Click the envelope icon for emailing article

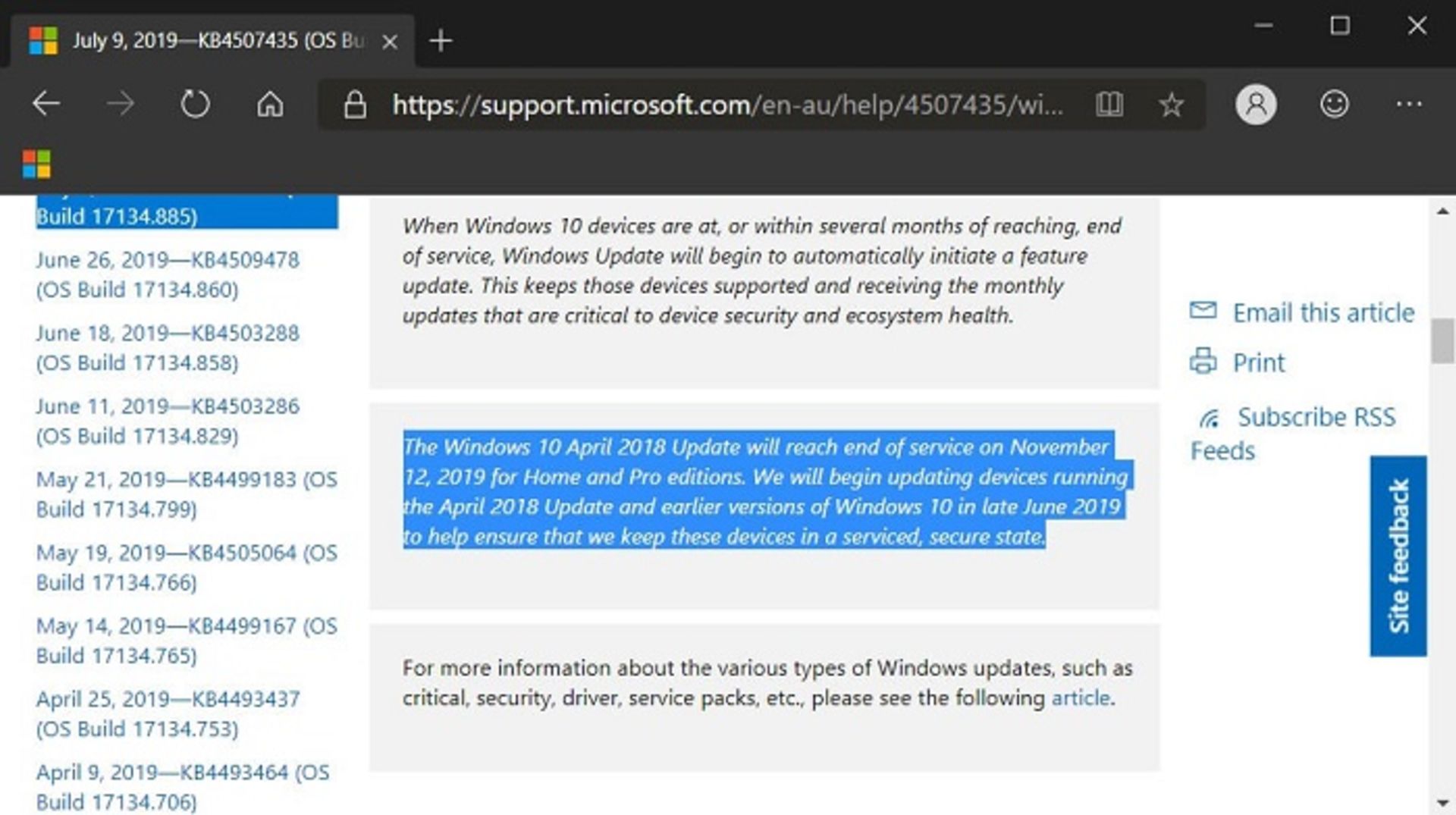coord(1203,311)
